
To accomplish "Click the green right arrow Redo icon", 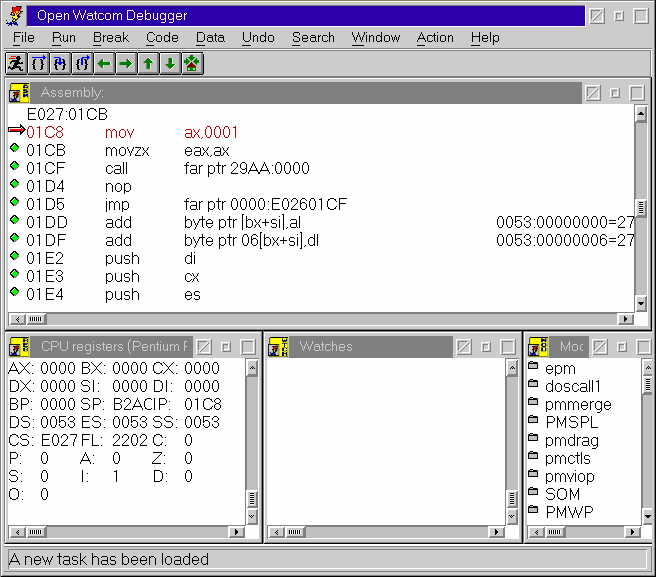I will tap(126, 64).
